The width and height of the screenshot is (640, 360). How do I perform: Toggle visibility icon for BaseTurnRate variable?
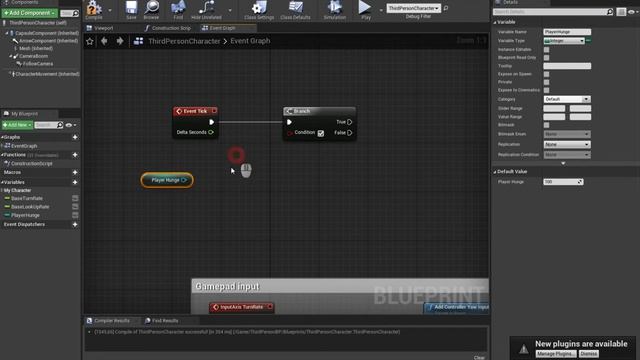point(75,198)
